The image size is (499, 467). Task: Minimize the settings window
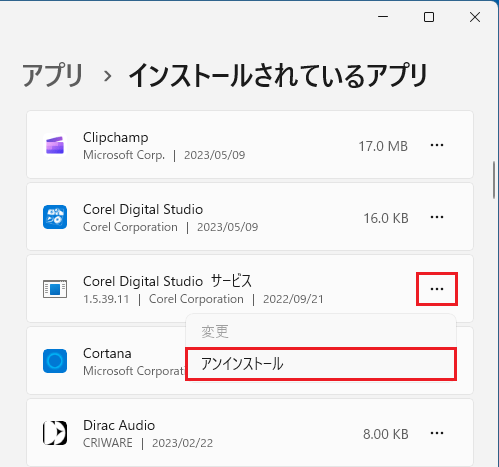[383, 17]
